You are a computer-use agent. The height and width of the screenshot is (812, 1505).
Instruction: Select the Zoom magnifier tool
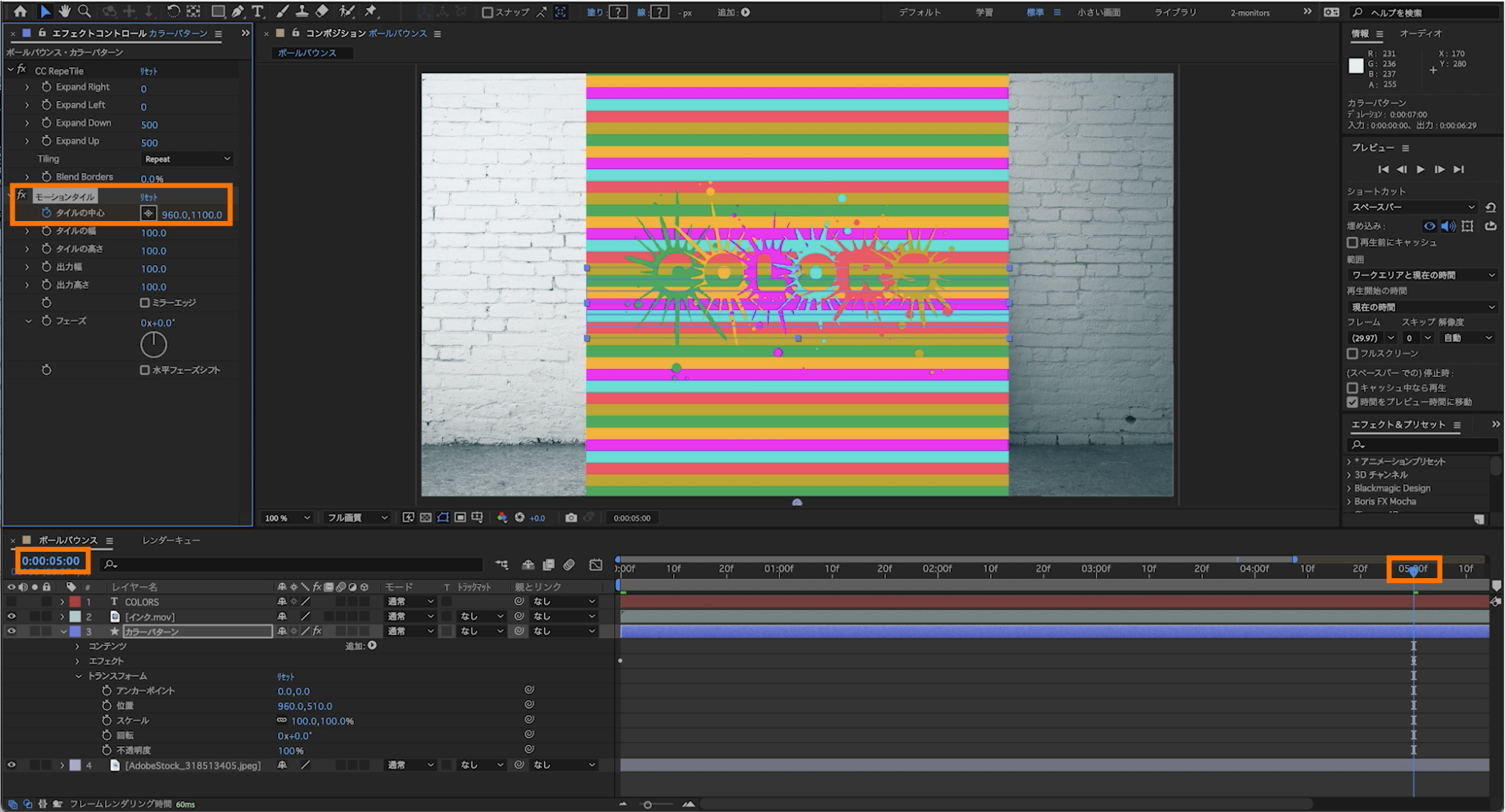(84, 11)
